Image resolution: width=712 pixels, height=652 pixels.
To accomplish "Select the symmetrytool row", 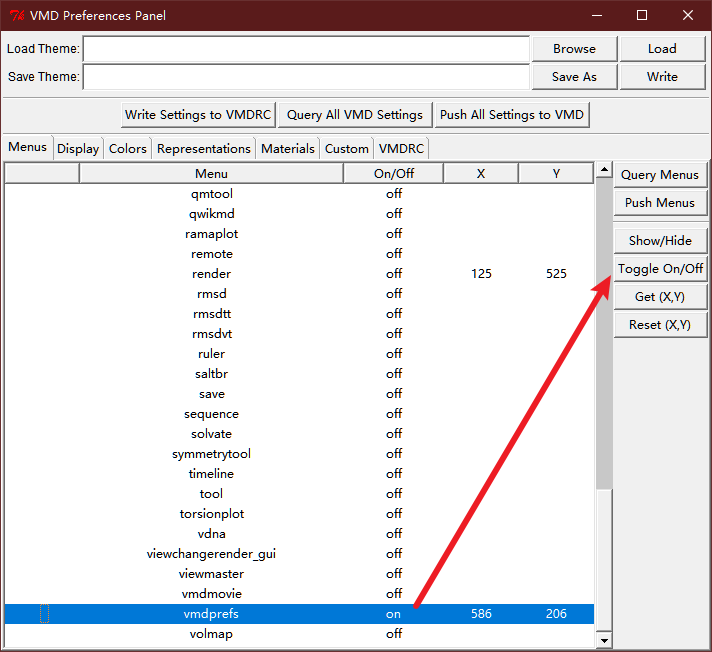I will [x=299, y=454].
